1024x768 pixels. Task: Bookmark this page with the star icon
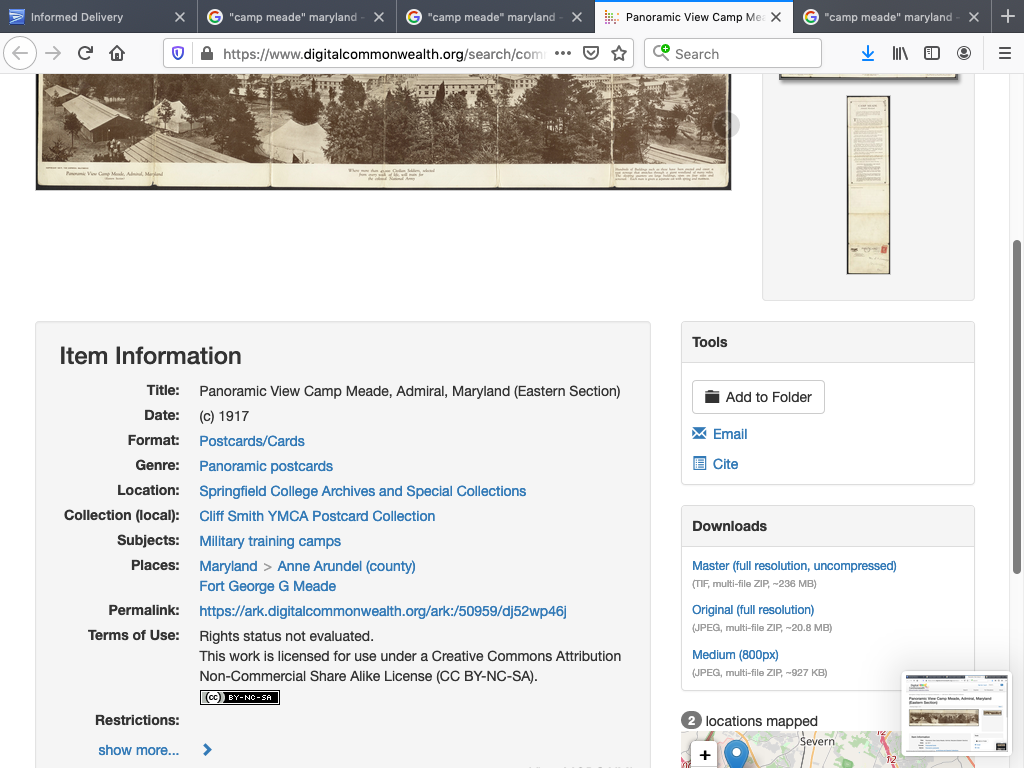[x=619, y=54]
